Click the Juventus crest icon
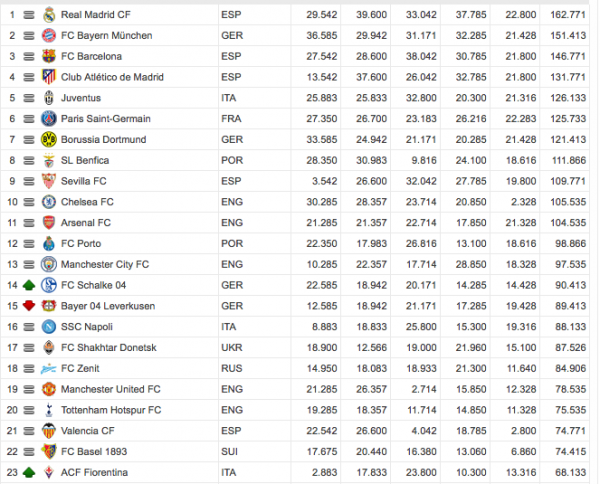This screenshot has width=600, height=484. tap(48, 98)
